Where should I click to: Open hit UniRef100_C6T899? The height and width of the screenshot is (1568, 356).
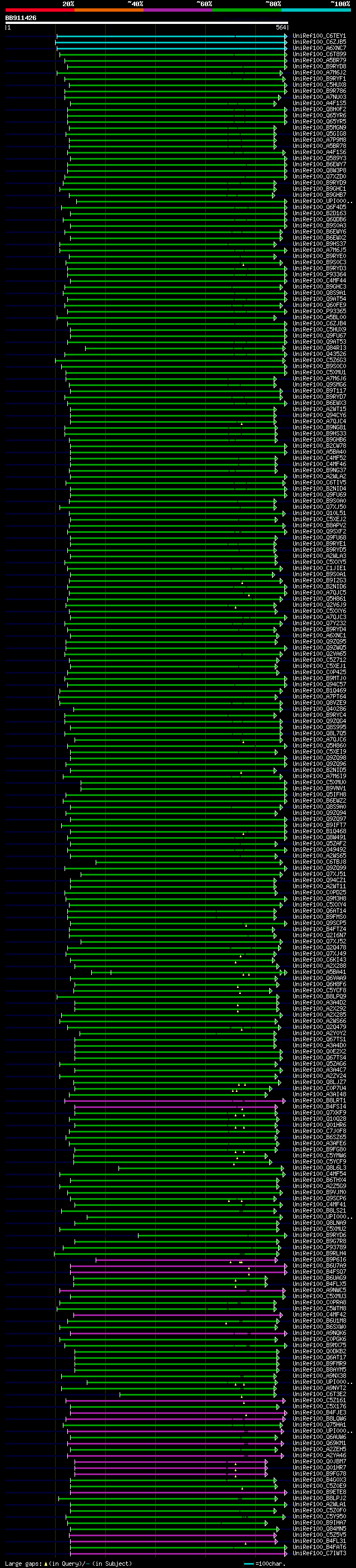tap(319, 54)
